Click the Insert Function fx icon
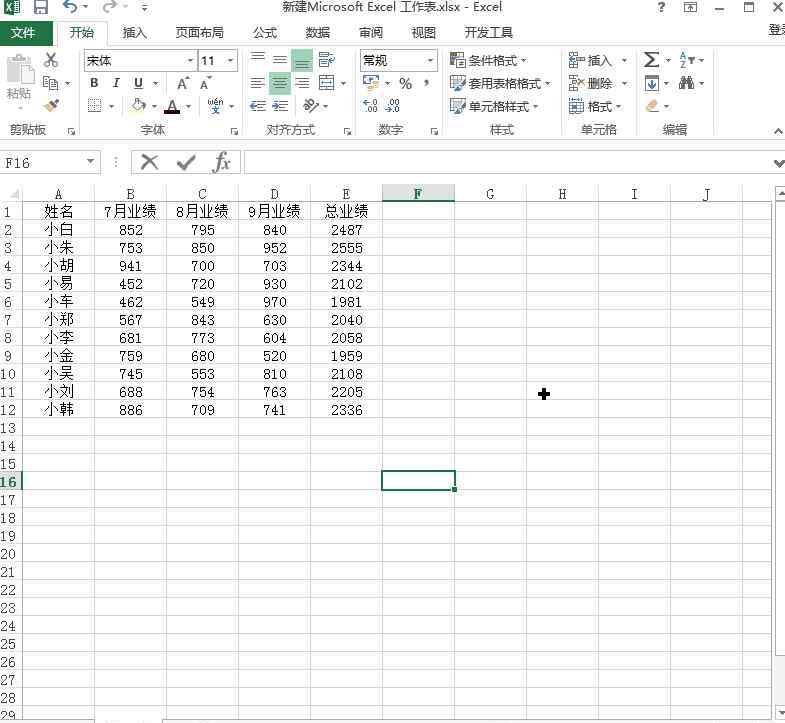Screen dimensions: 785x723 [x=222, y=162]
